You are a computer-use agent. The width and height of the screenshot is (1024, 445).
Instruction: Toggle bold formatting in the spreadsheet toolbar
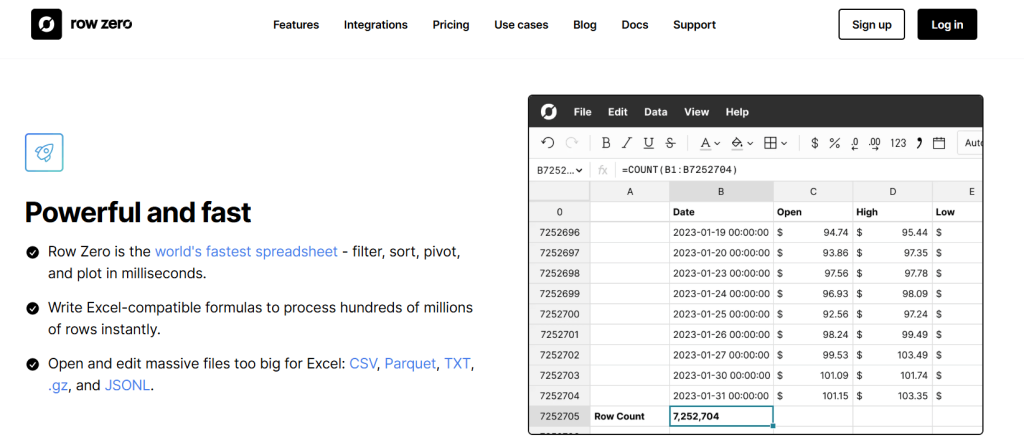tap(606, 143)
